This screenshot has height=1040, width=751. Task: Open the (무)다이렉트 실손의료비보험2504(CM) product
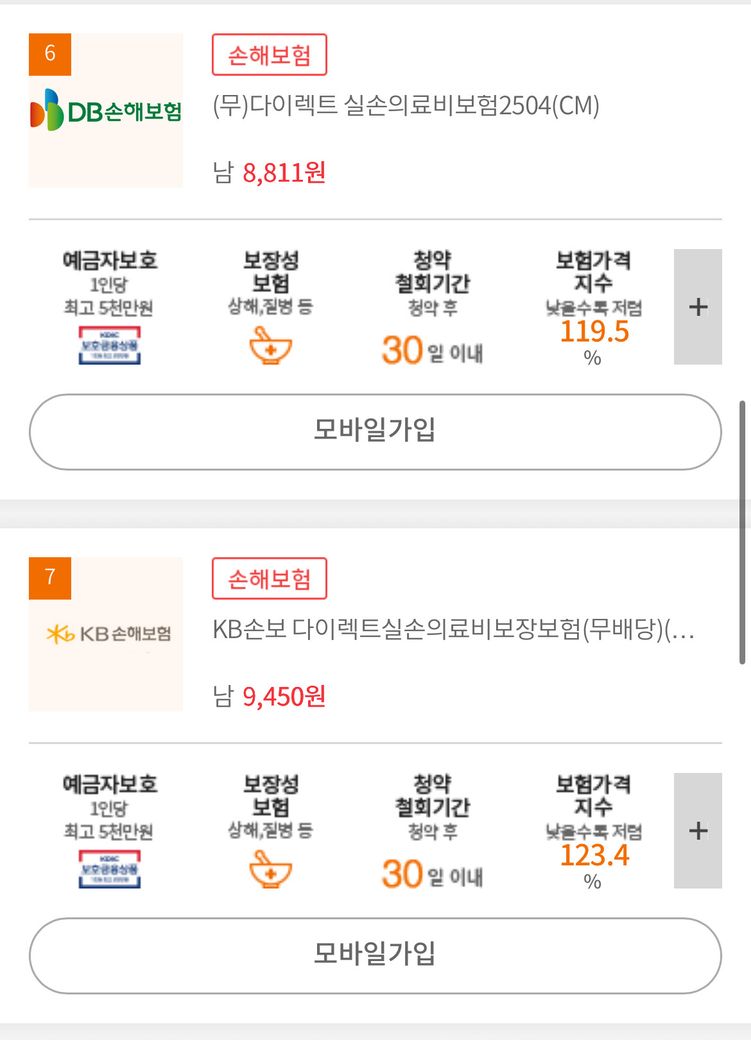(406, 106)
